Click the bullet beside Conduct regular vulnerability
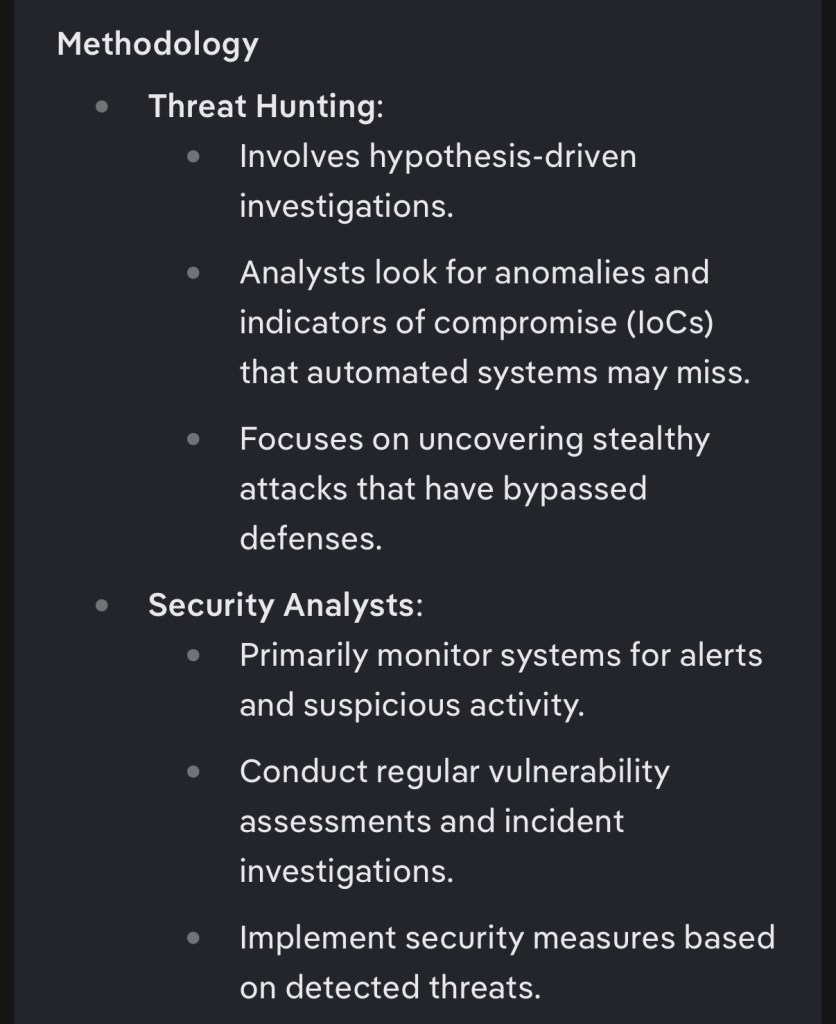Screen dimensions: 836x1024 pyautogui.click(x=193, y=771)
